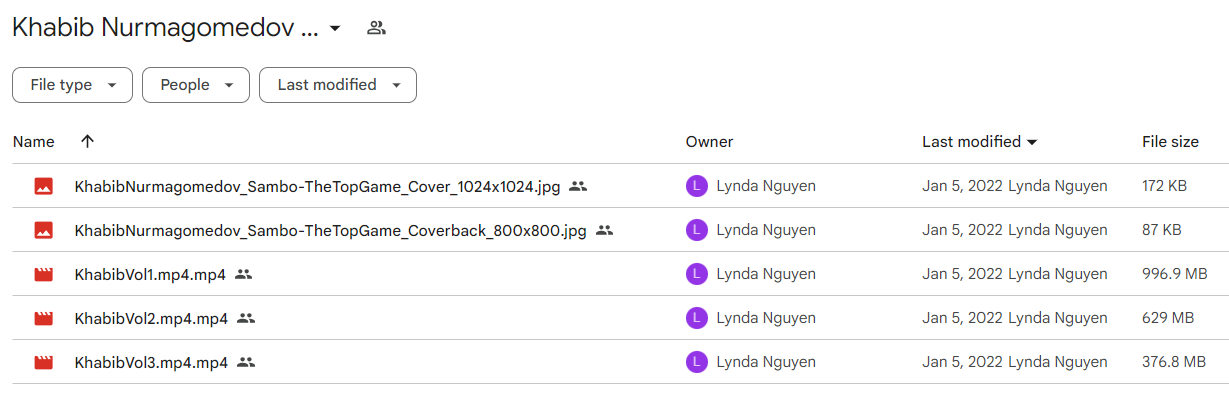Screen dimensions: 1229x394
Task: Click the 87 KB file size
Action: pos(1162,230)
